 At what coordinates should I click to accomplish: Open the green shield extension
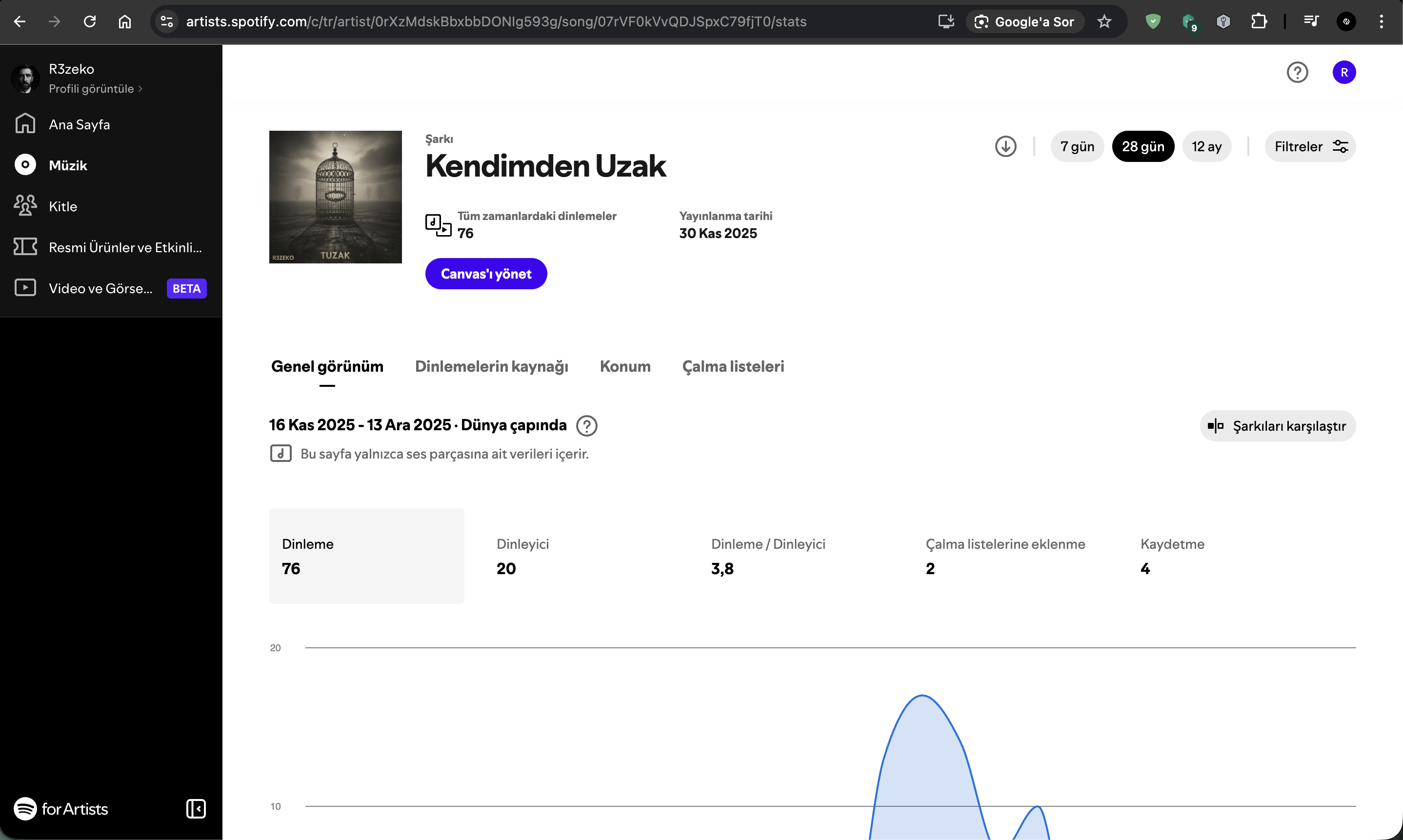[x=1153, y=21]
